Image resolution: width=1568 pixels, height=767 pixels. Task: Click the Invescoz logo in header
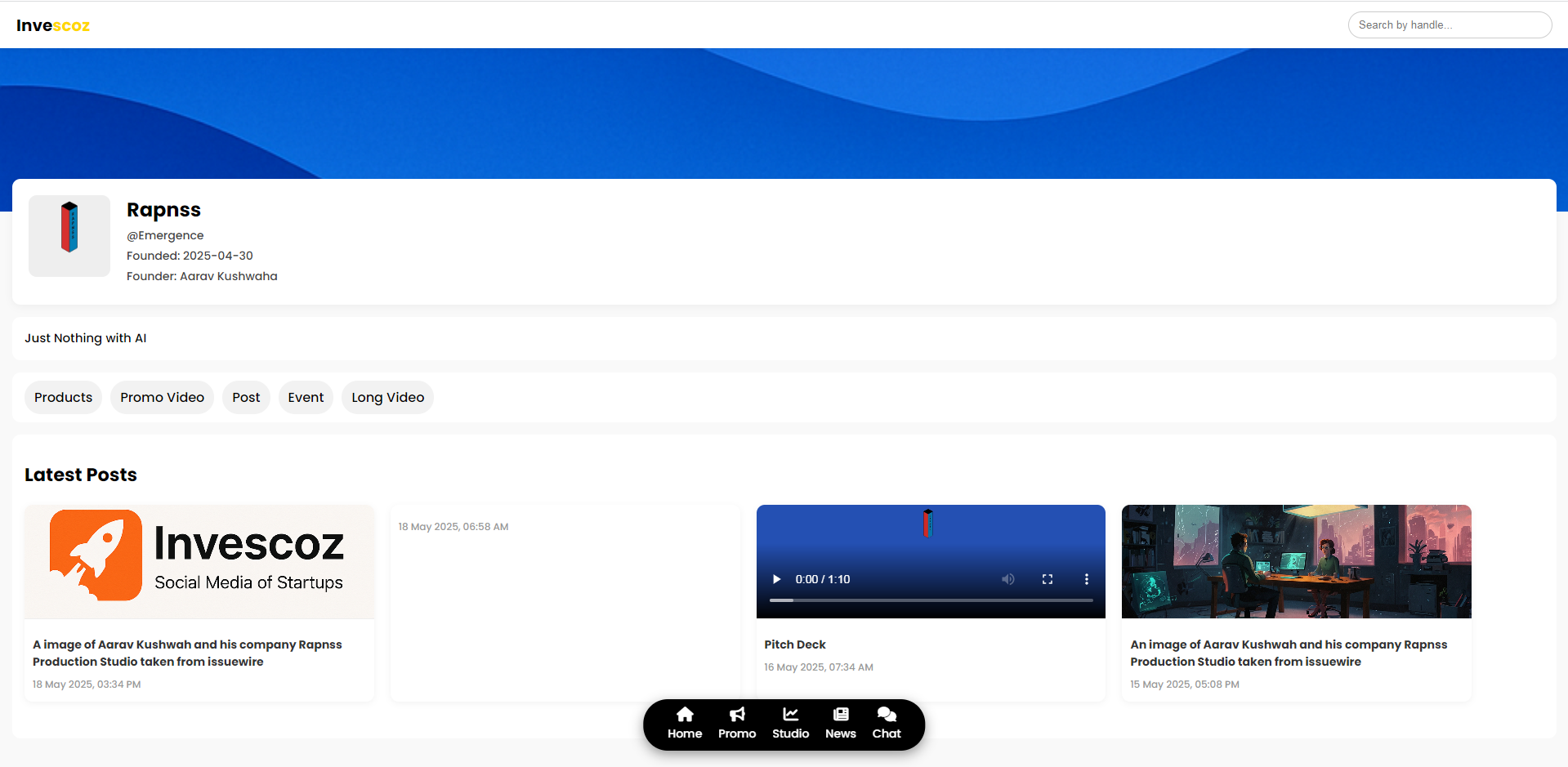tap(53, 25)
